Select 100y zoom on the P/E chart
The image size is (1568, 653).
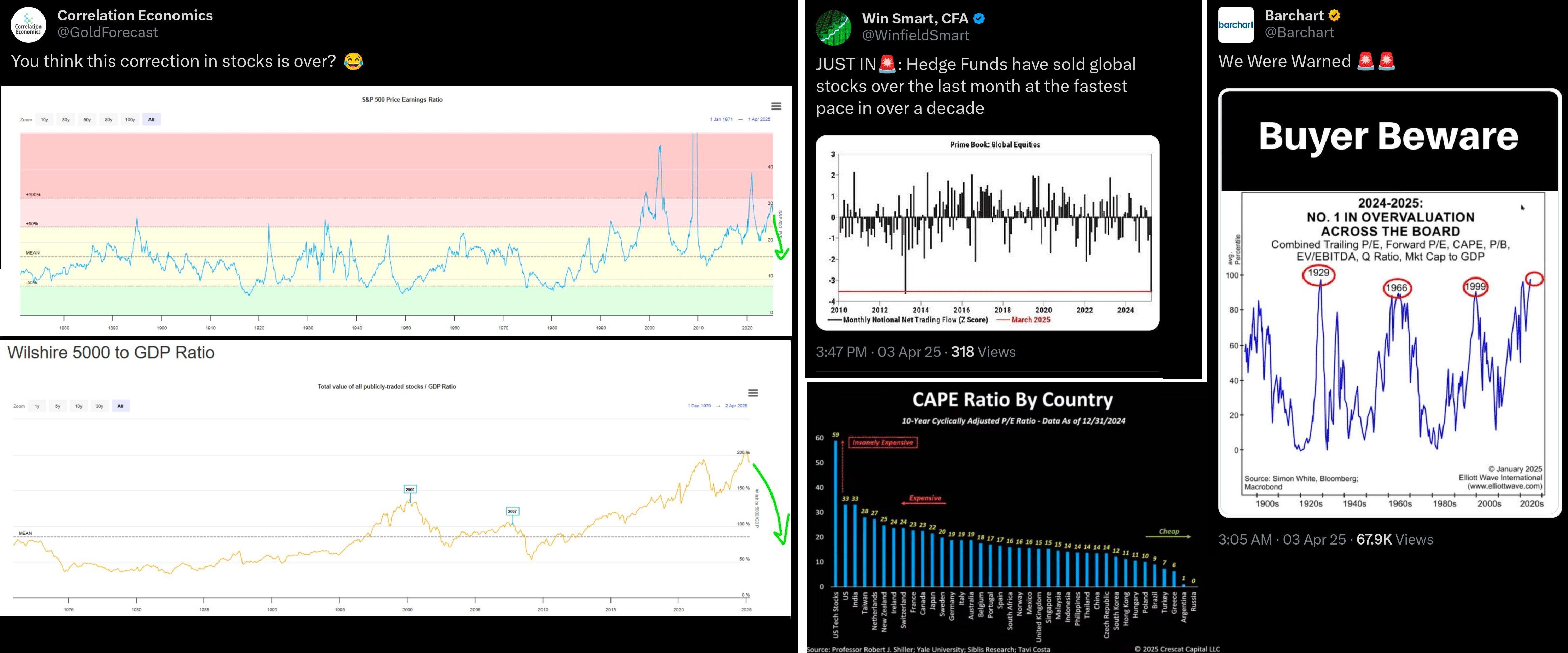coord(130,120)
